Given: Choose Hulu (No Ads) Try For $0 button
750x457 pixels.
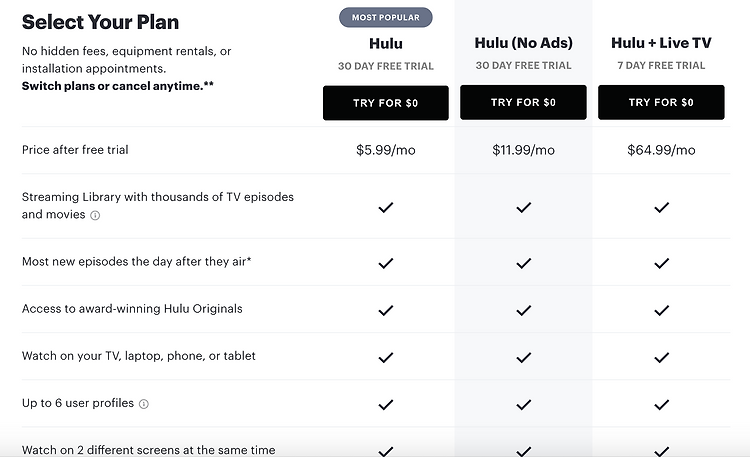Looking at the screenshot, I should [x=523, y=102].
